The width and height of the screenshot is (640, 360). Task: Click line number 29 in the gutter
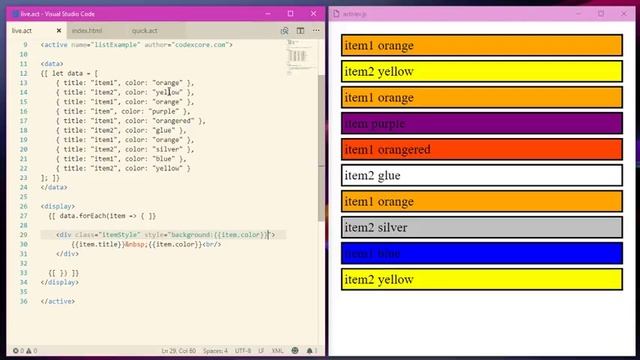click(24, 235)
